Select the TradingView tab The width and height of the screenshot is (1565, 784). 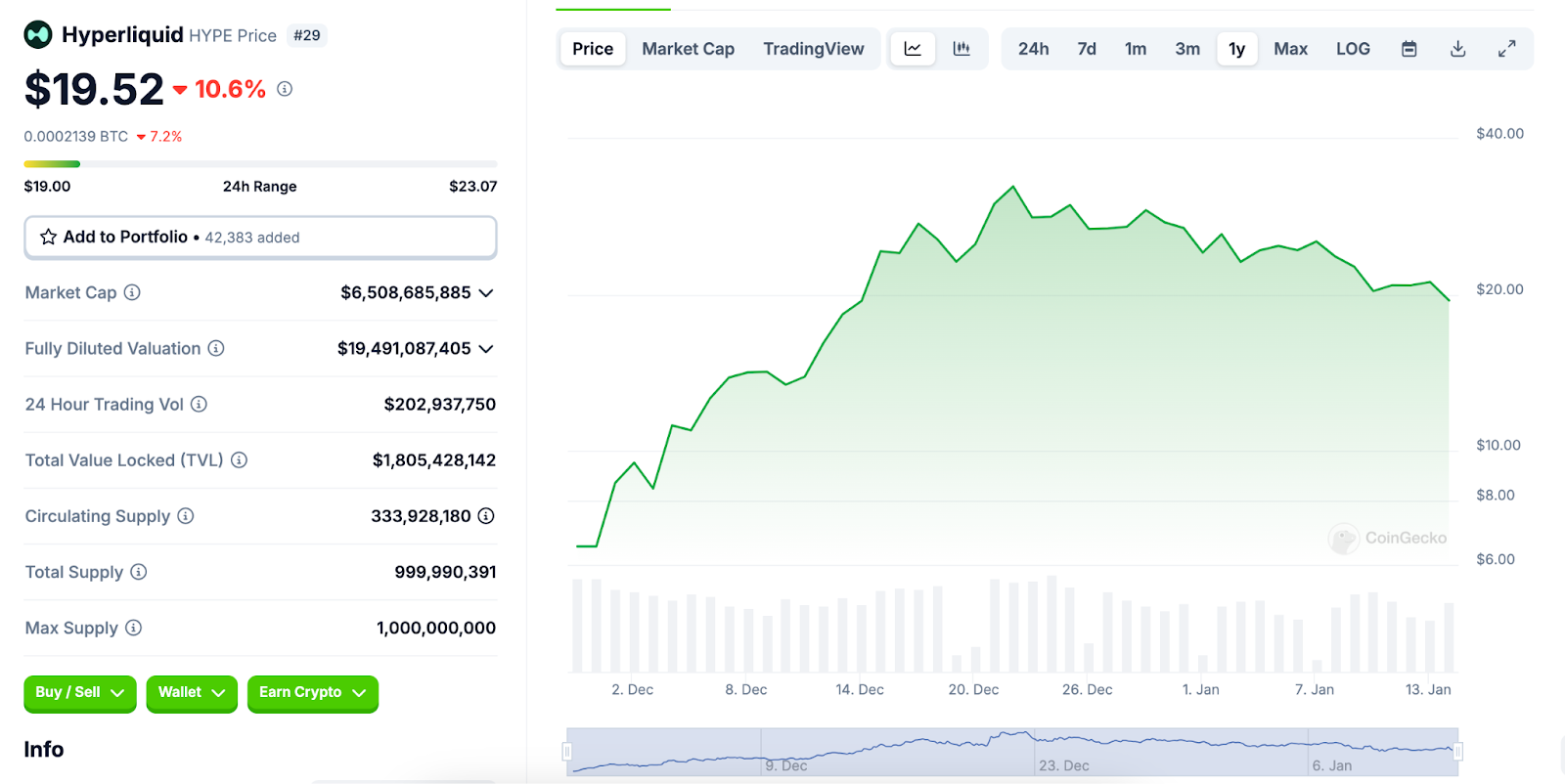[x=814, y=49]
